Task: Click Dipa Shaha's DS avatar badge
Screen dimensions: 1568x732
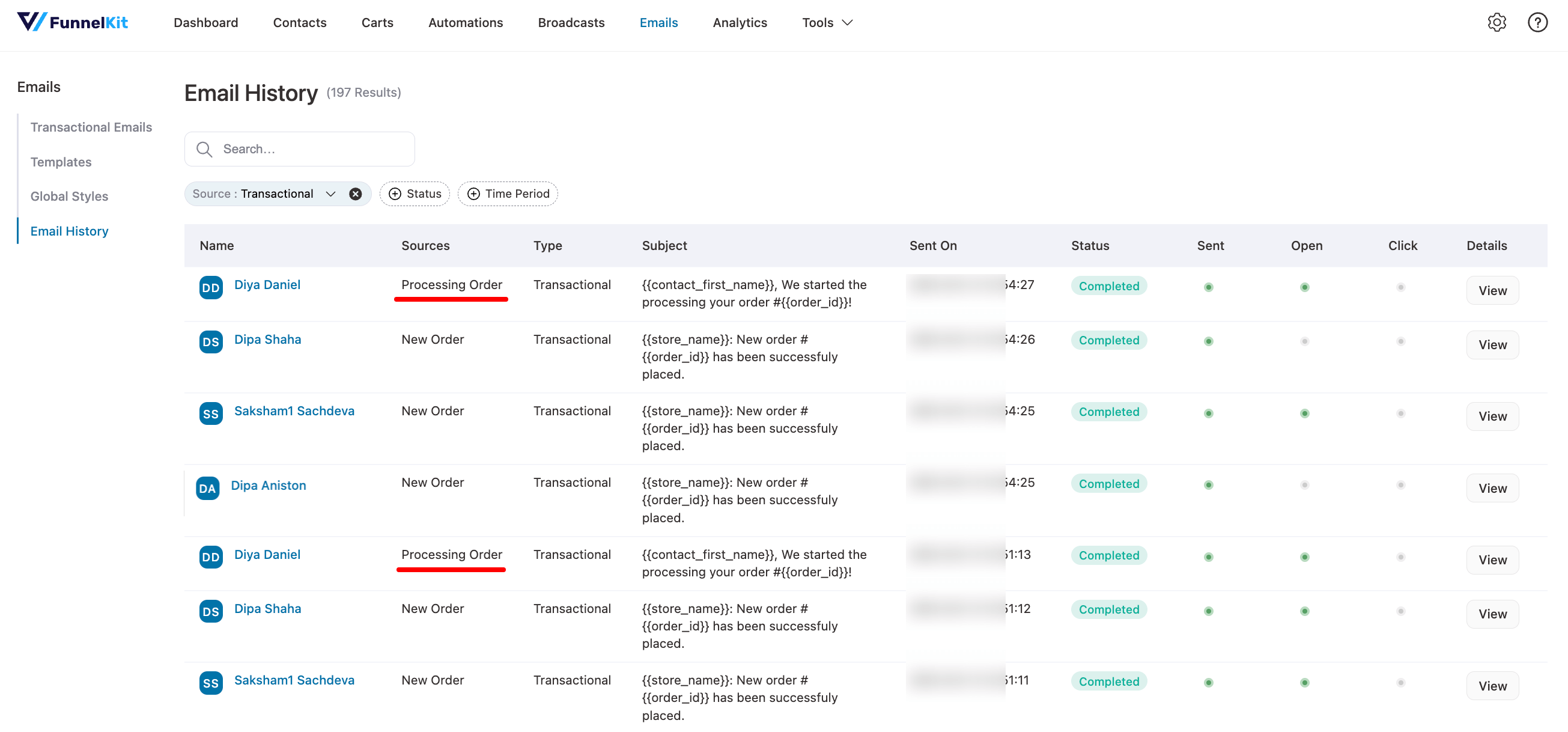Action: 211,341
